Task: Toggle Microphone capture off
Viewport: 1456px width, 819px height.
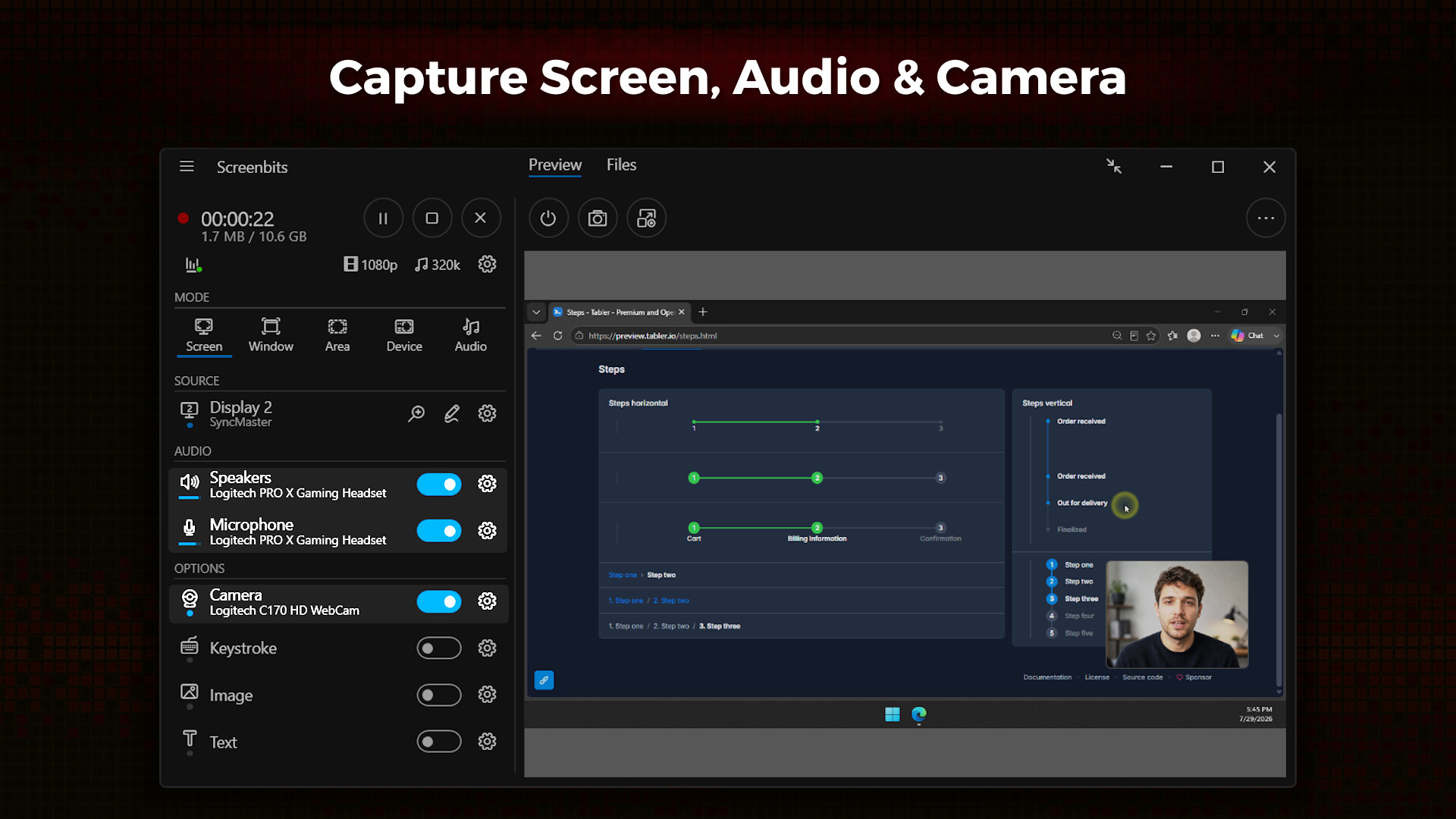Action: (x=439, y=531)
